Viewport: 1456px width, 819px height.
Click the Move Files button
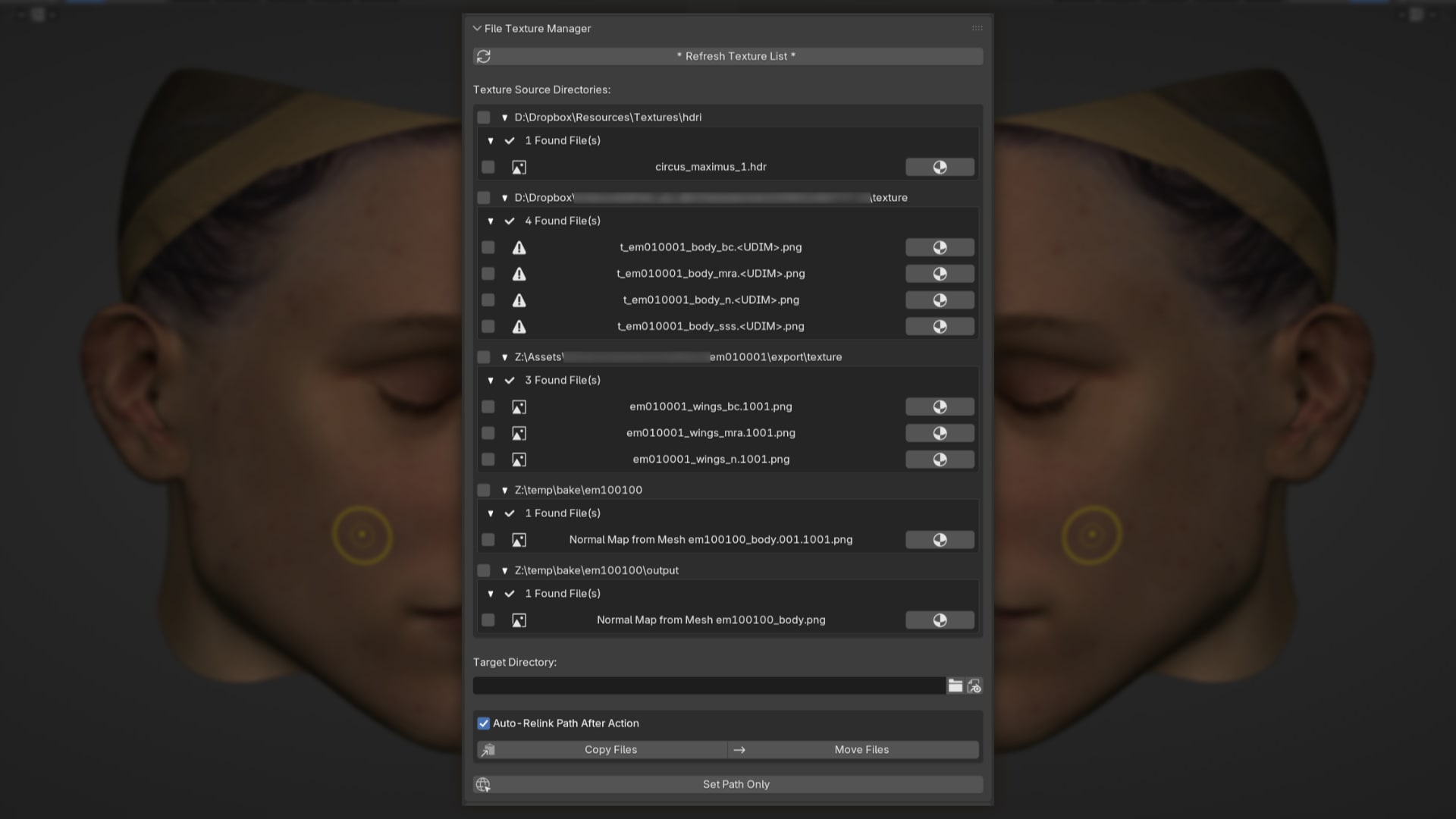861,749
